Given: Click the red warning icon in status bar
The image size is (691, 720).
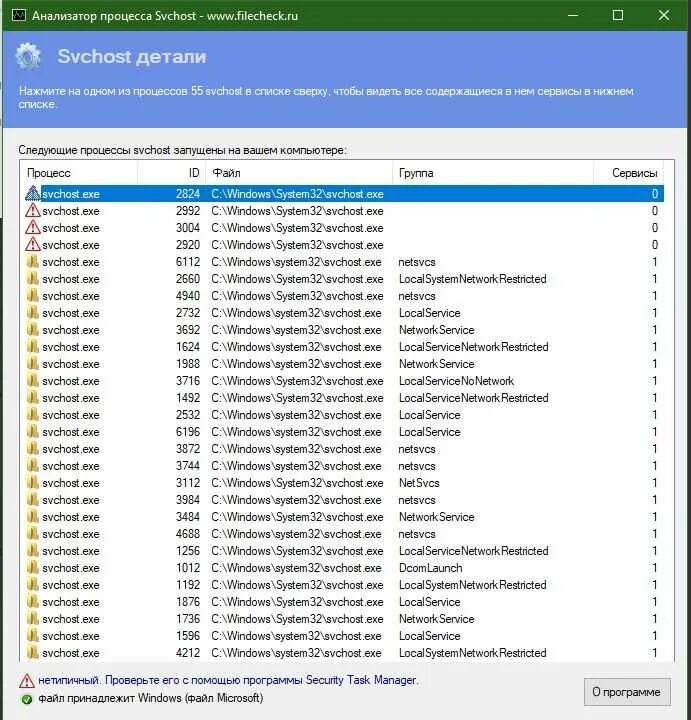Looking at the screenshot, I should (27, 680).
